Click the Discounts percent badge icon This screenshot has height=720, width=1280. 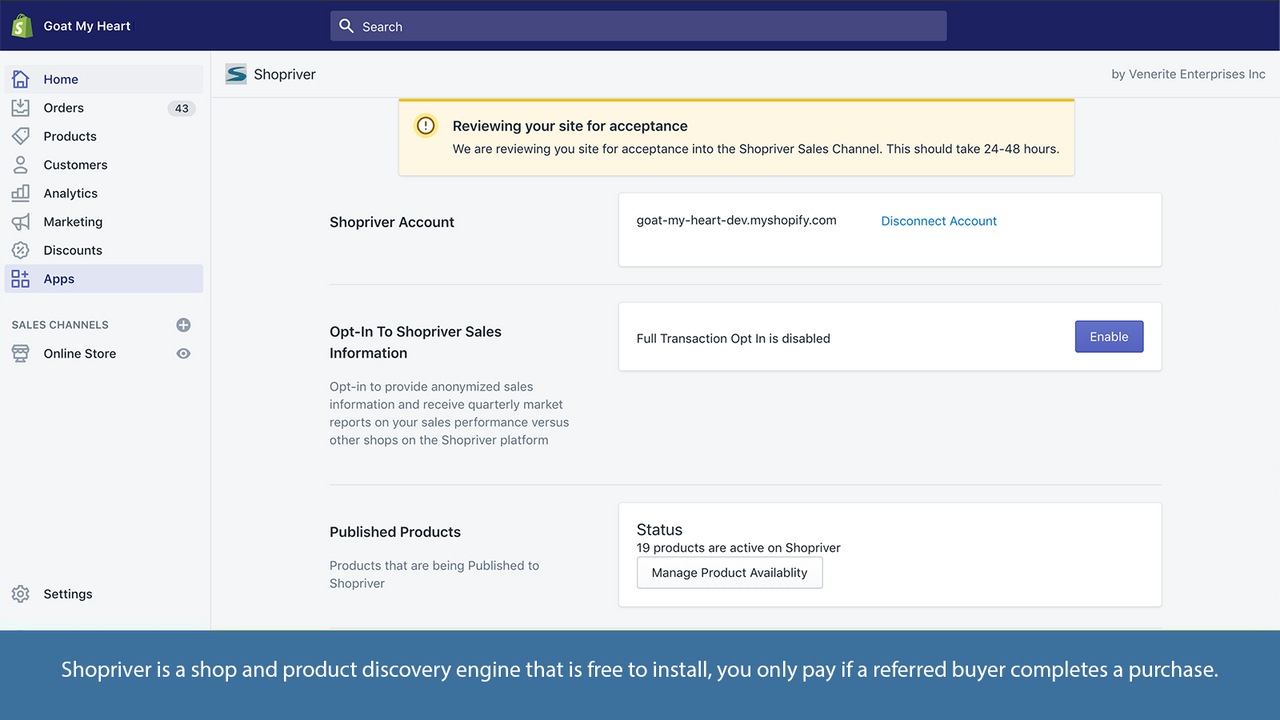(20, 250)
